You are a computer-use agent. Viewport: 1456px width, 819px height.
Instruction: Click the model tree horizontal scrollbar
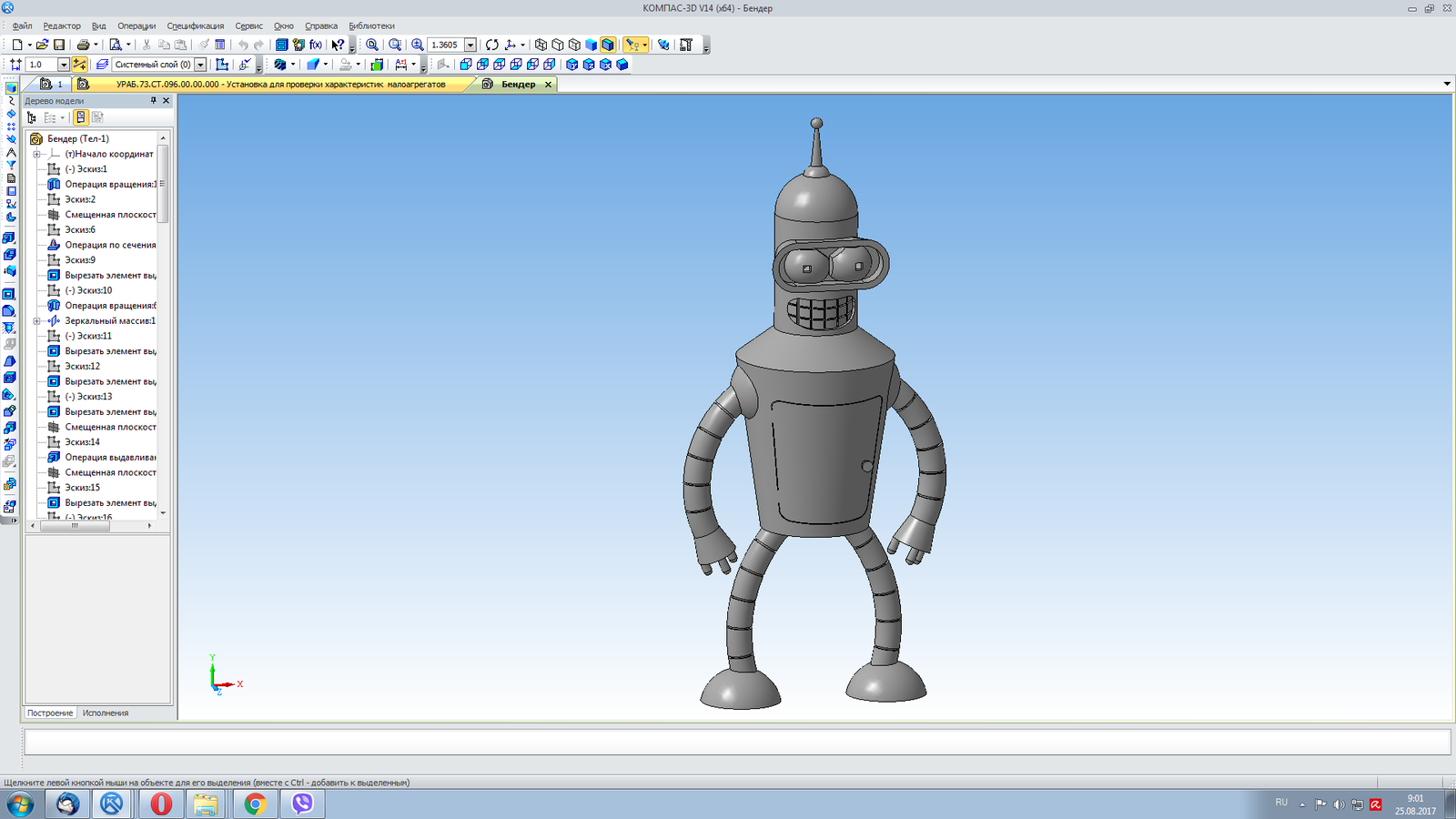tap(76, 526)
